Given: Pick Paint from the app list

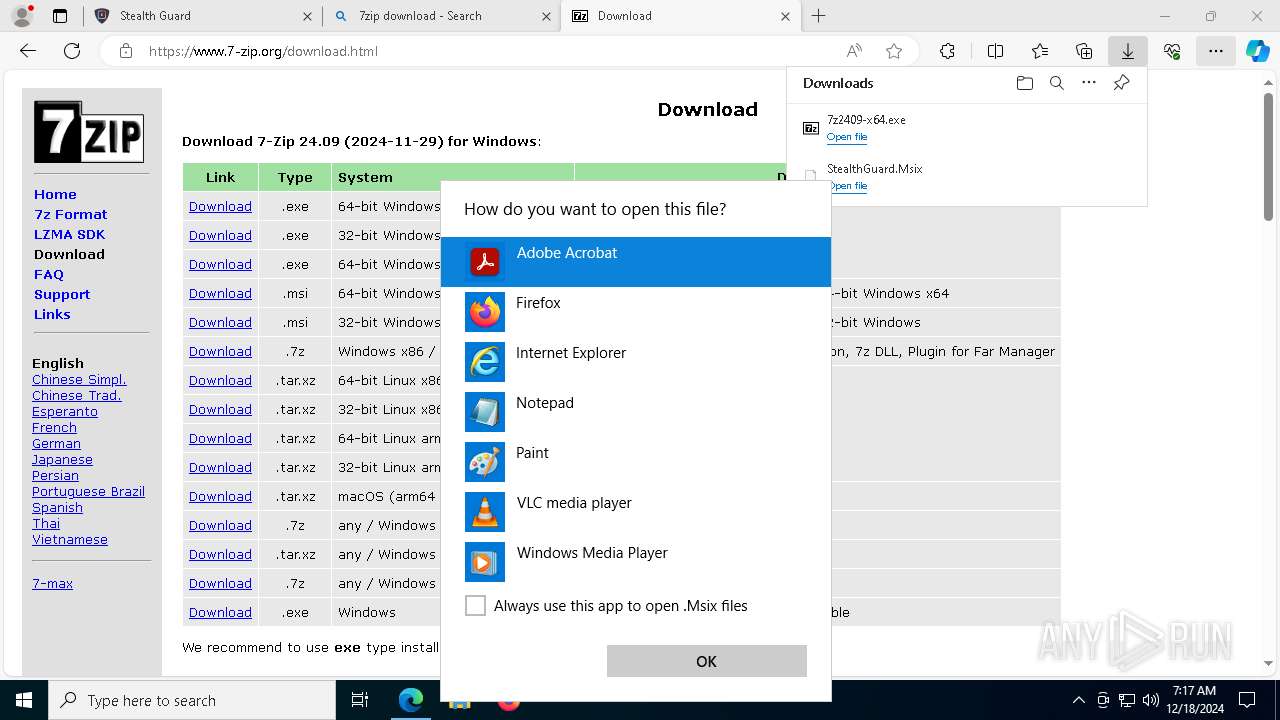Looking at the screenshot, I should pos(636,462).
